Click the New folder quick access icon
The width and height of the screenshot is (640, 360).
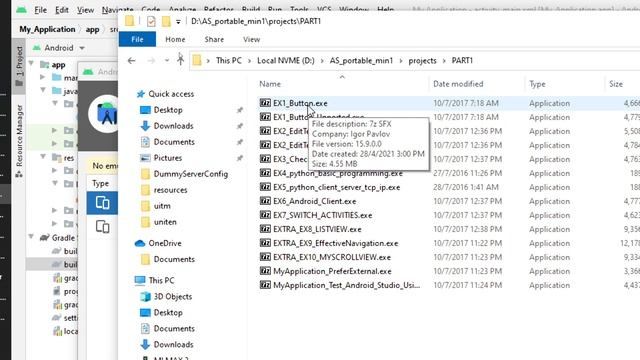click(x=166, y=21)
